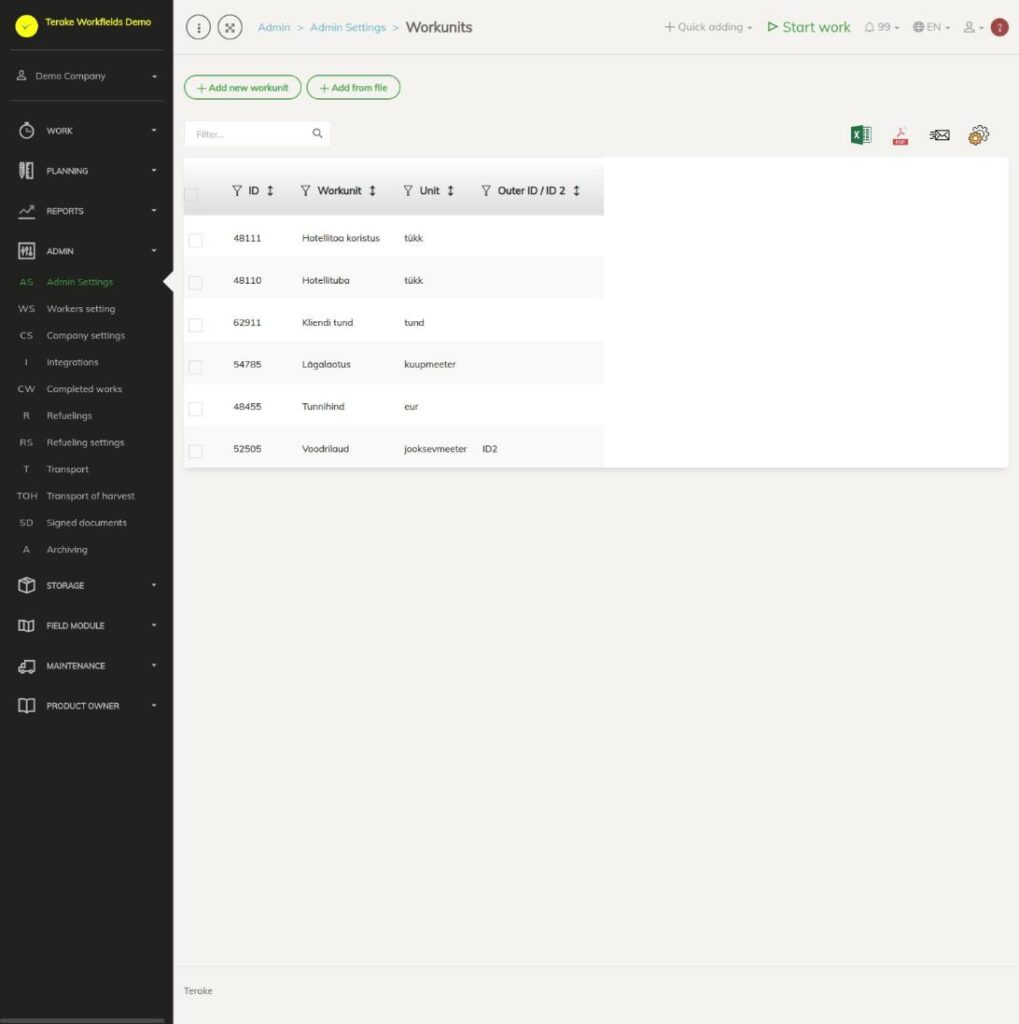This screenshot has height=1024, width=1019.
Task: Expand the Demo Company selector
Action: (87, 76)
